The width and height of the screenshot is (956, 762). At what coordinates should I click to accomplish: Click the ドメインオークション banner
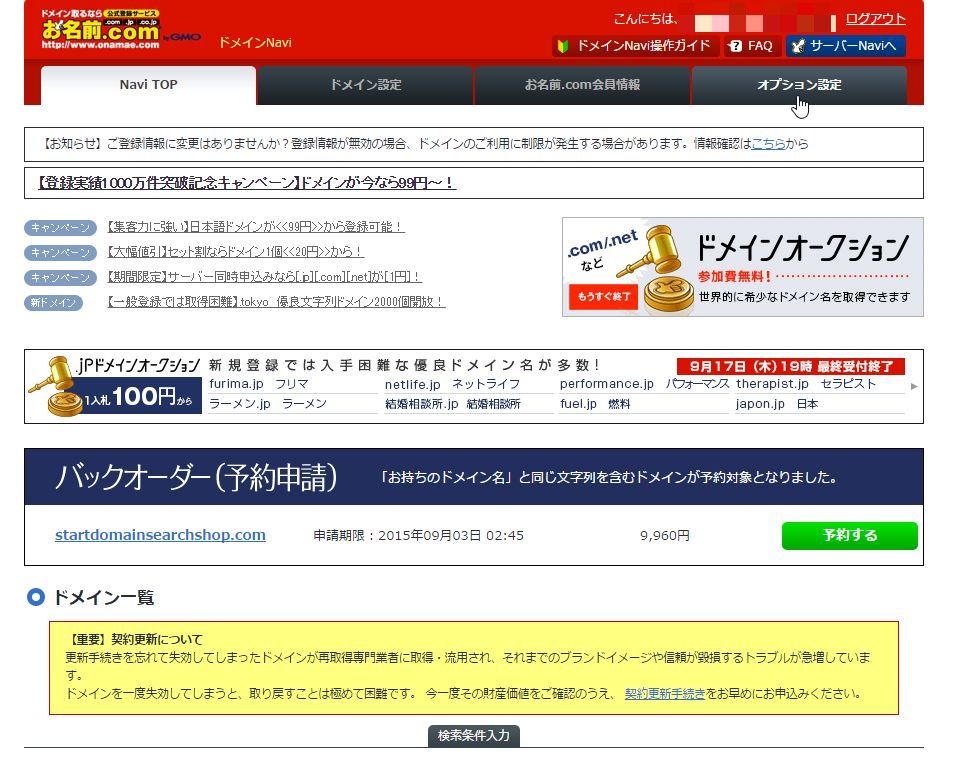743,267
